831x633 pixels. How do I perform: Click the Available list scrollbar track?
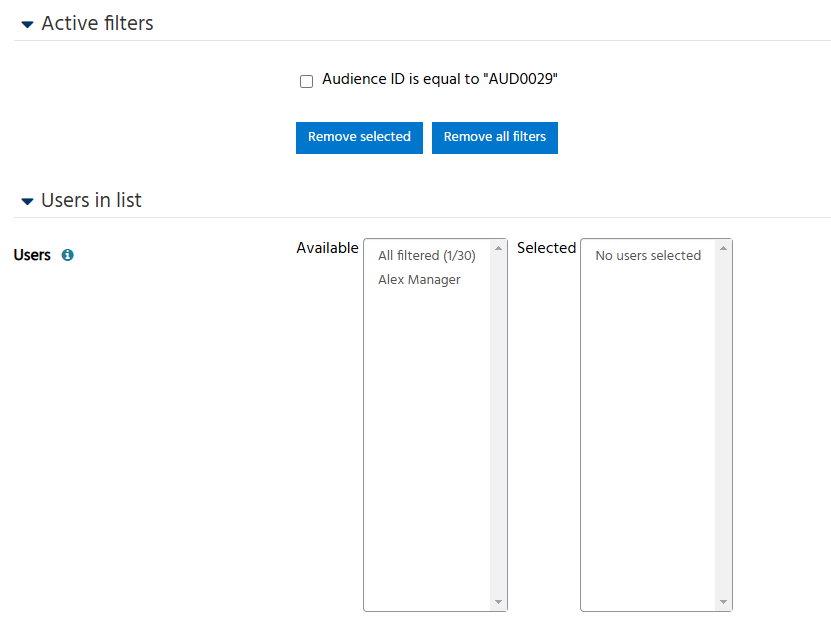pos(498,420)
